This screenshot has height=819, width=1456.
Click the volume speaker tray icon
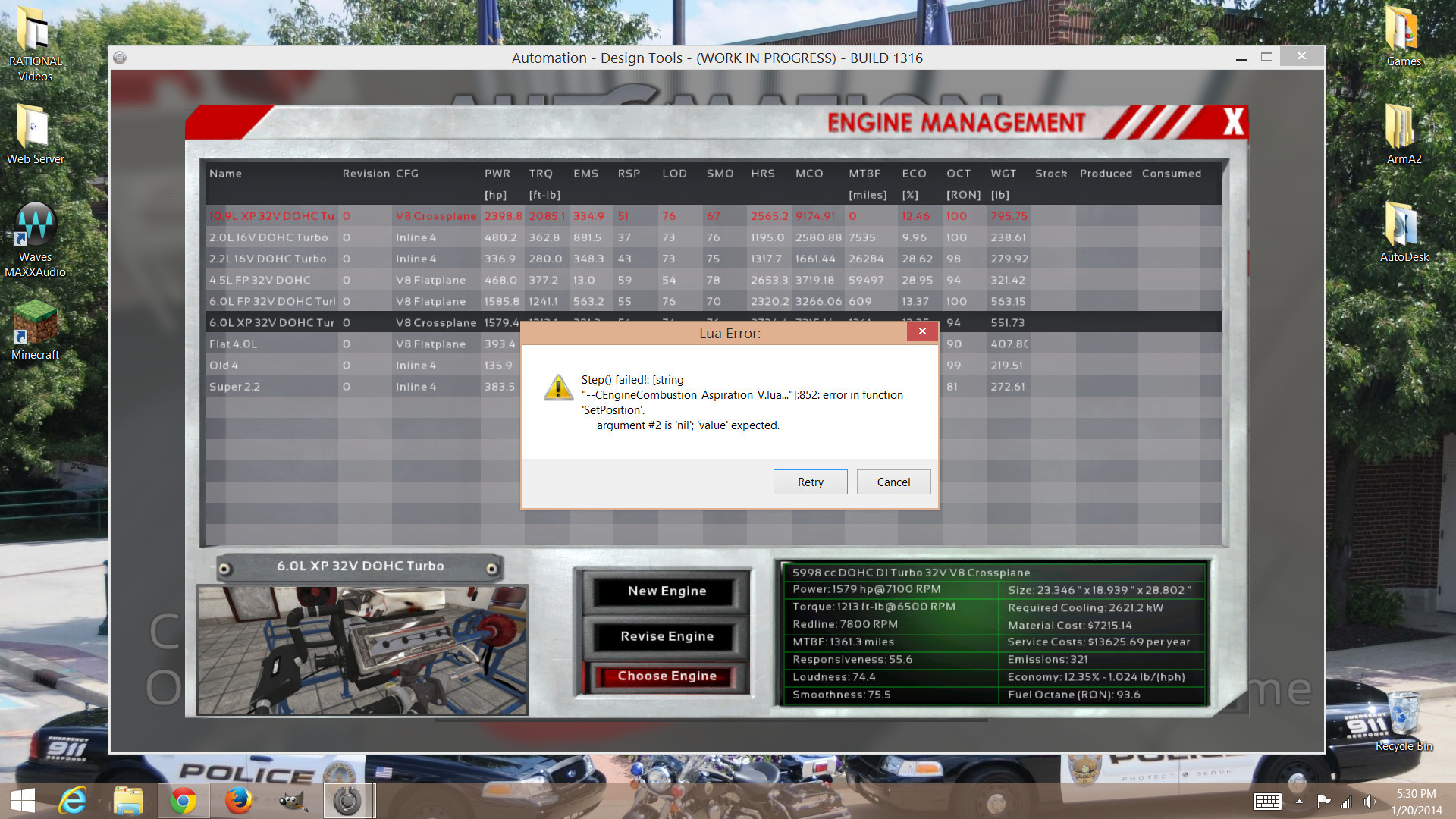click(1369, 802)
